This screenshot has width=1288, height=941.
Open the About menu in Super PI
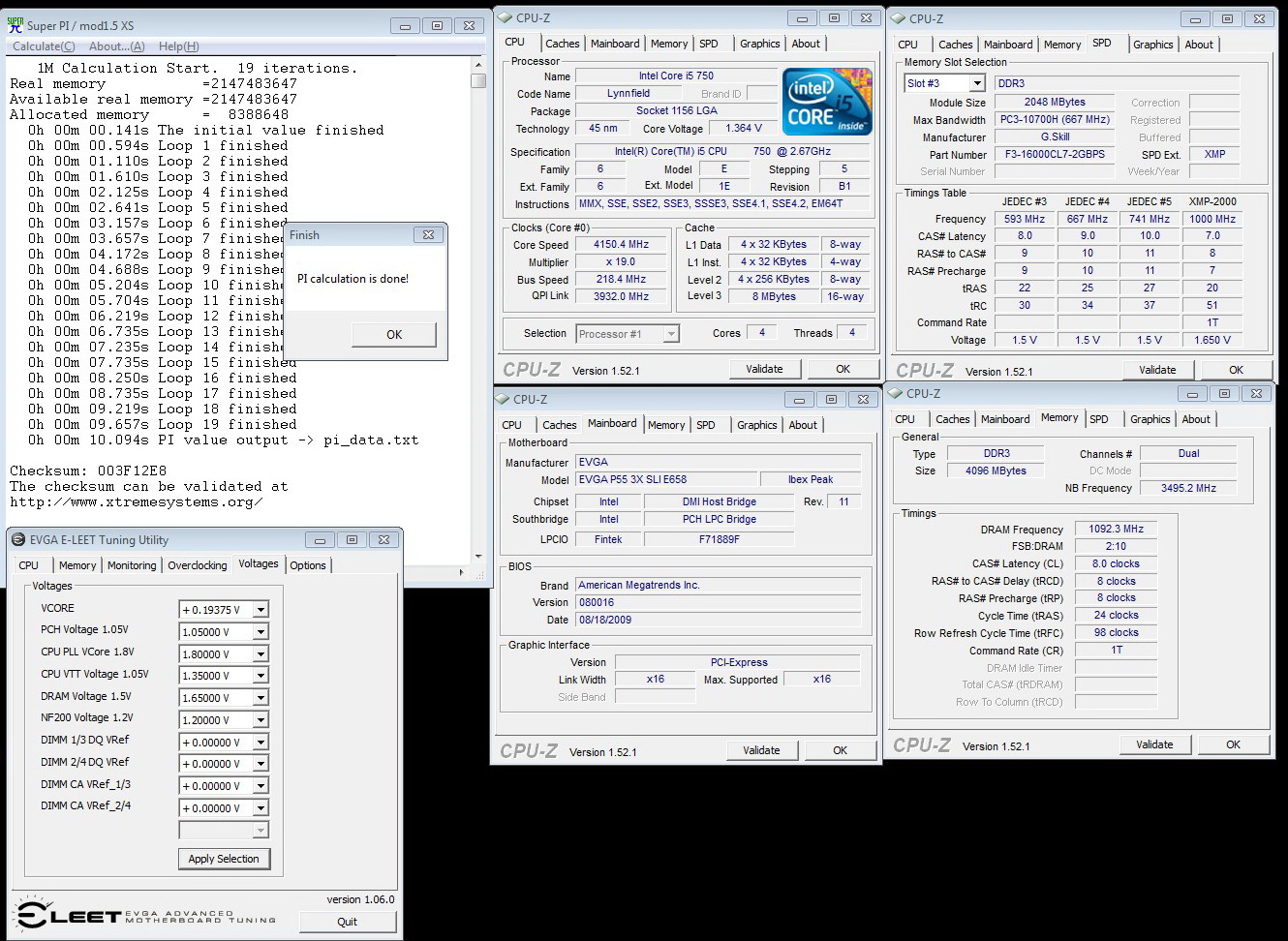[116, 46]
